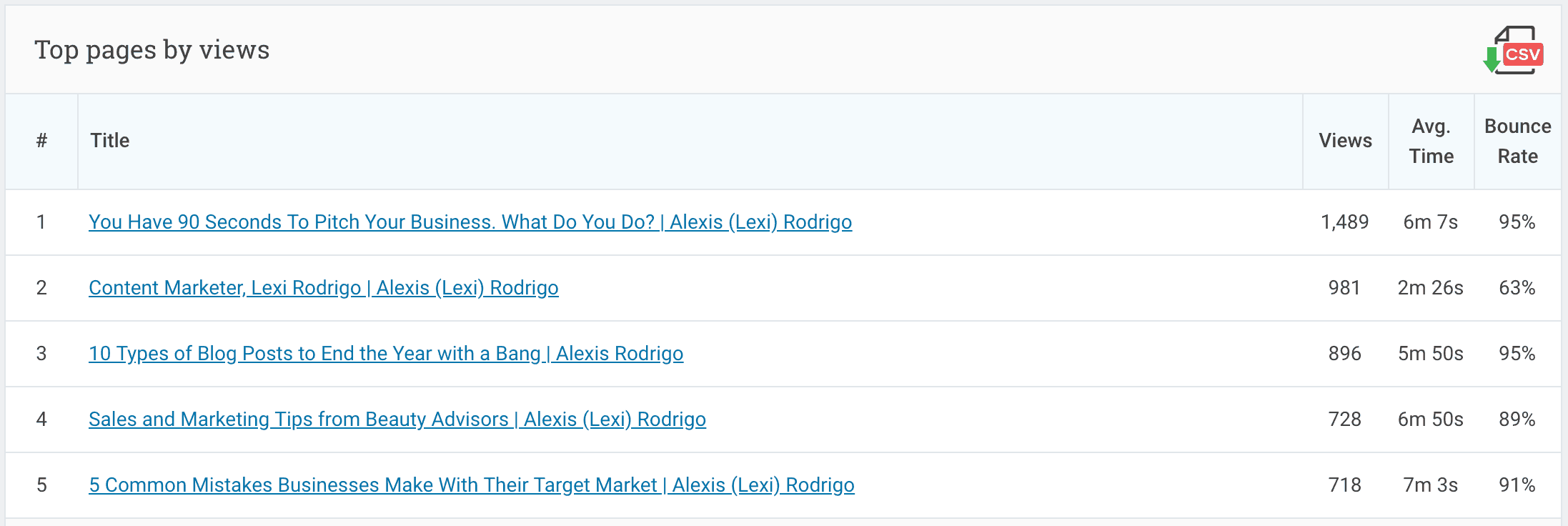Viewport: 1568px width, 526px height.
Task: Download the CSV export file
Action: [x=1513, y=50]
